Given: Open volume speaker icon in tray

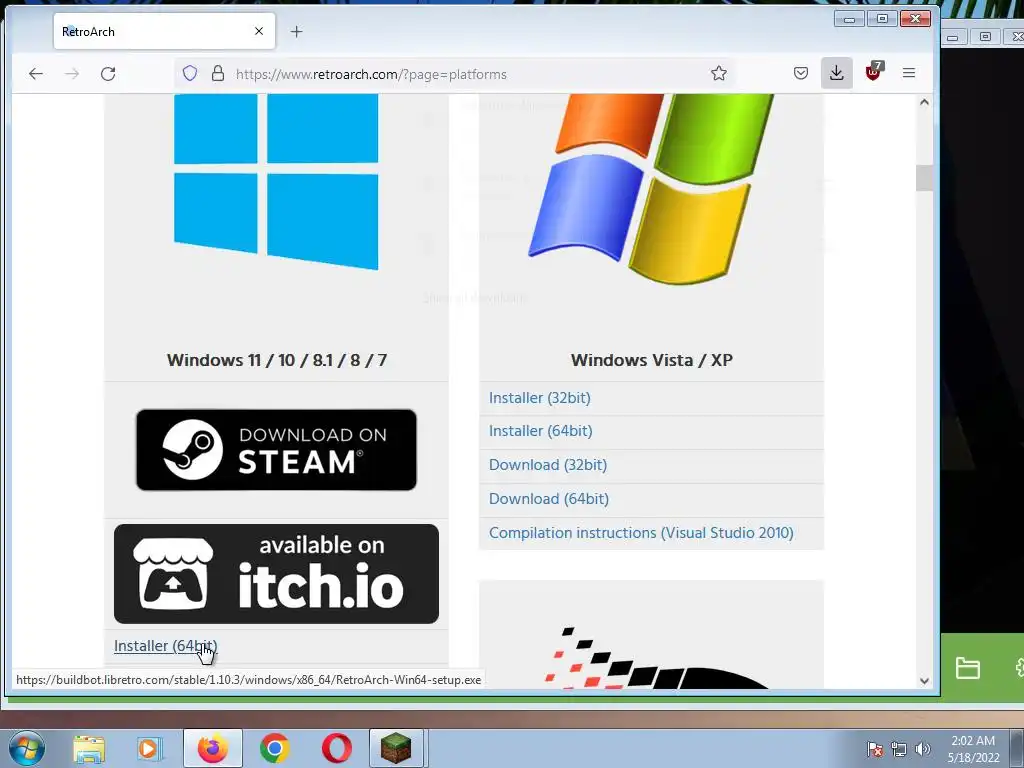Looking at the screenshot, I should [x=923, y=749].
